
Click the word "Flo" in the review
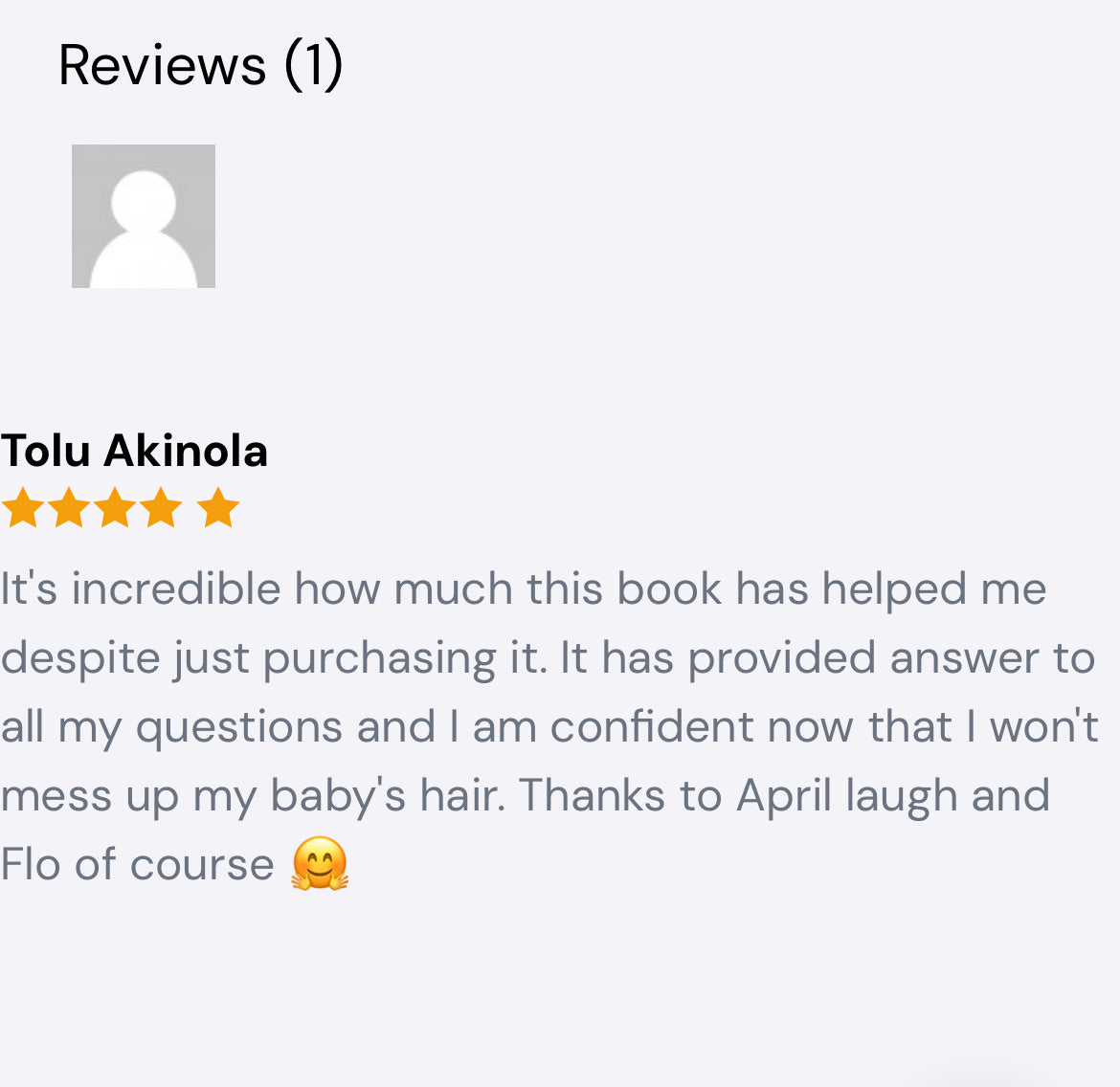[31, 865]
